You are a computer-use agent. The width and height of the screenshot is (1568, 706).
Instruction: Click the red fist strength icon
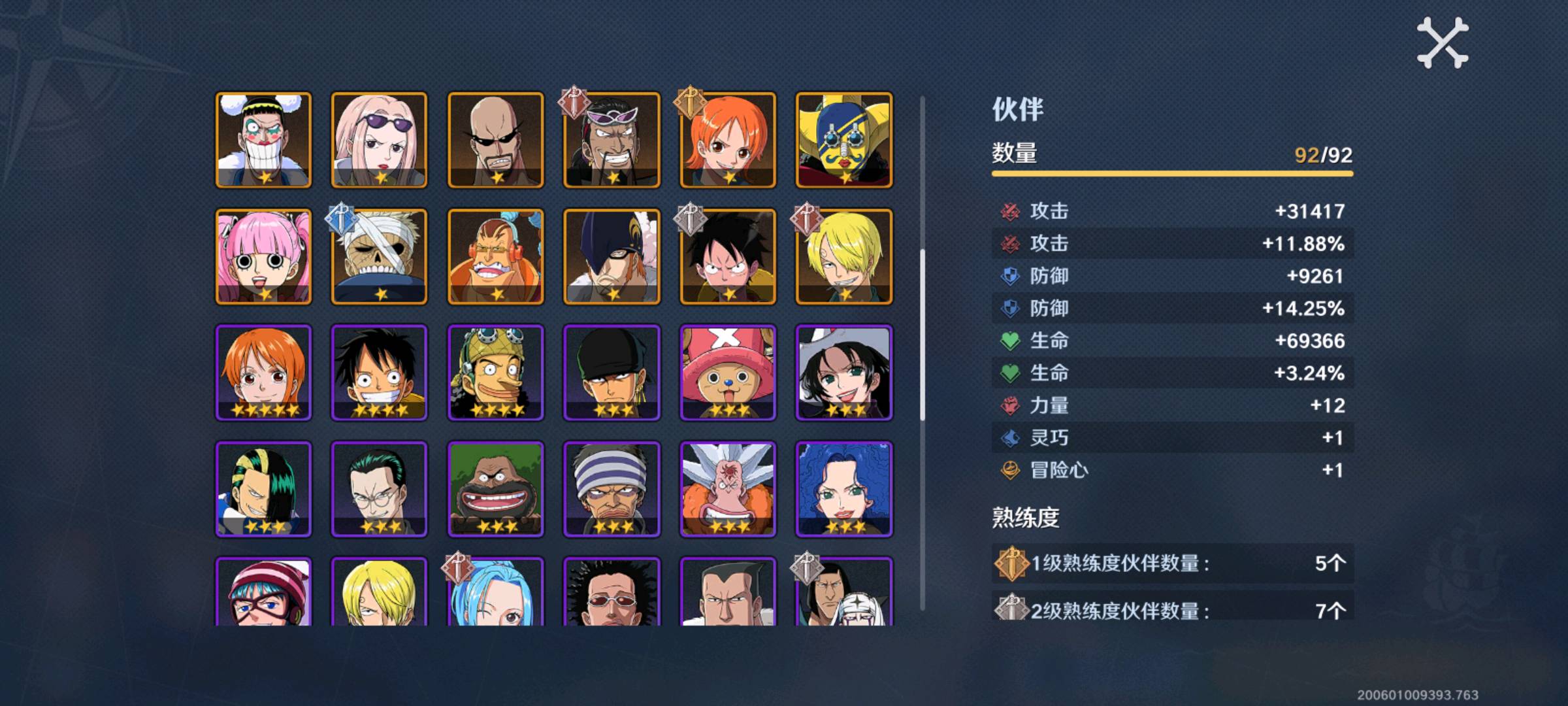coord(1010,405)
